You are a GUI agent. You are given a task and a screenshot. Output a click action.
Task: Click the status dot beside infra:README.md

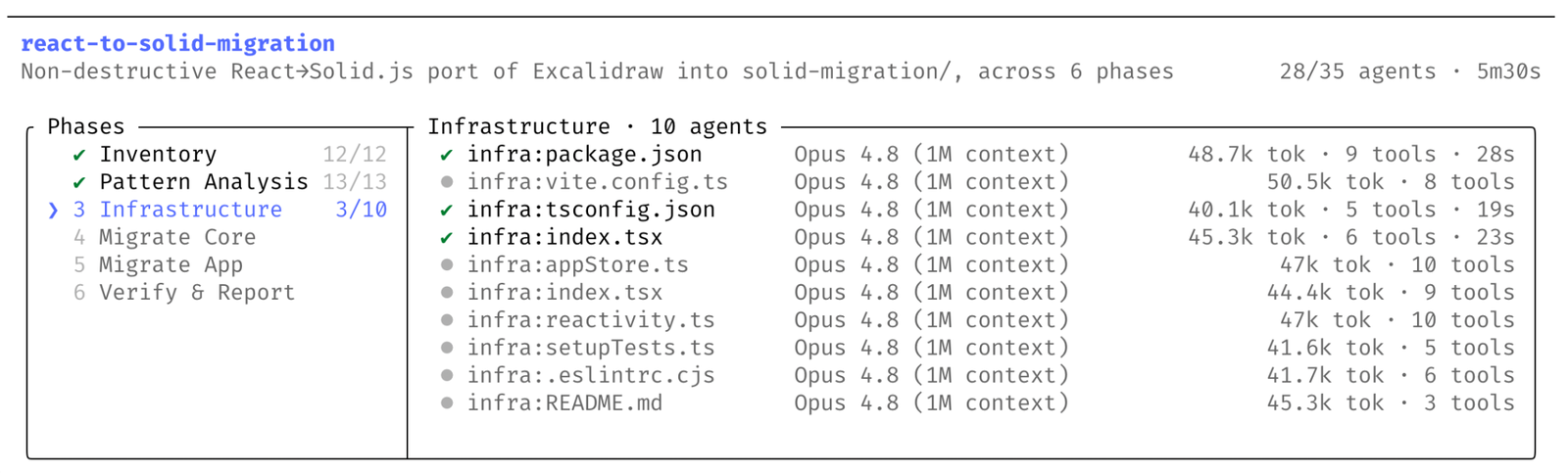[447, 402]
